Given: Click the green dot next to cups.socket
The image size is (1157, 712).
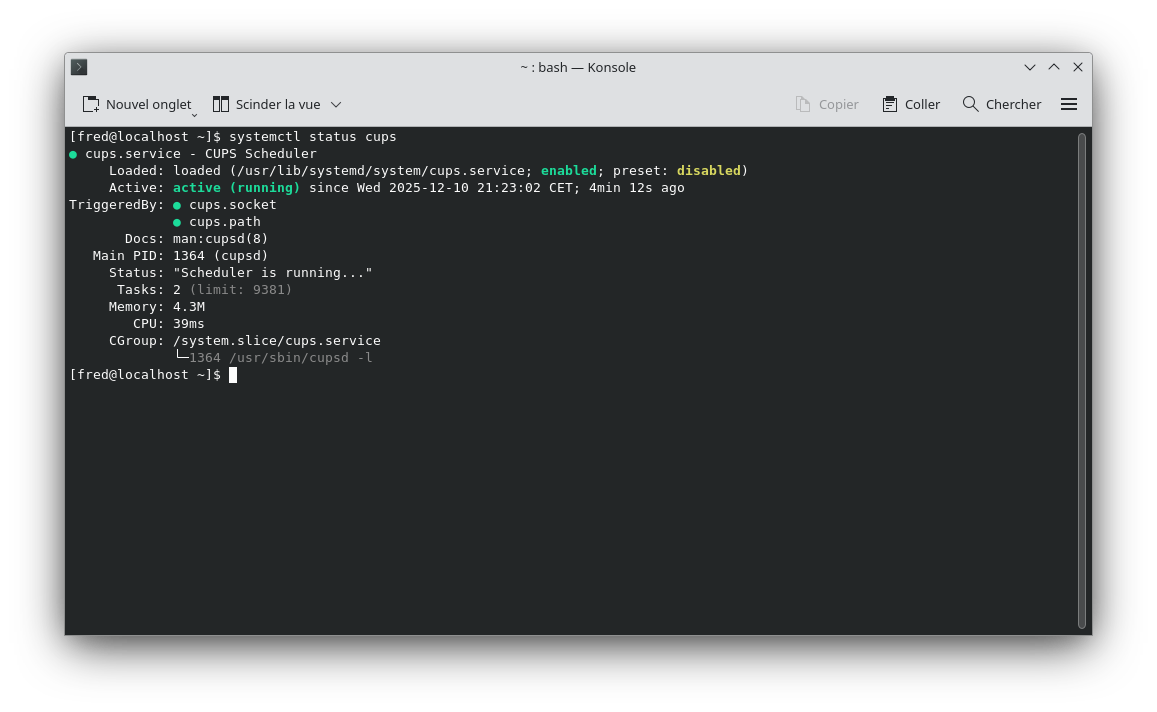Looking at the screenshot, I should click(x=176, y=204).
